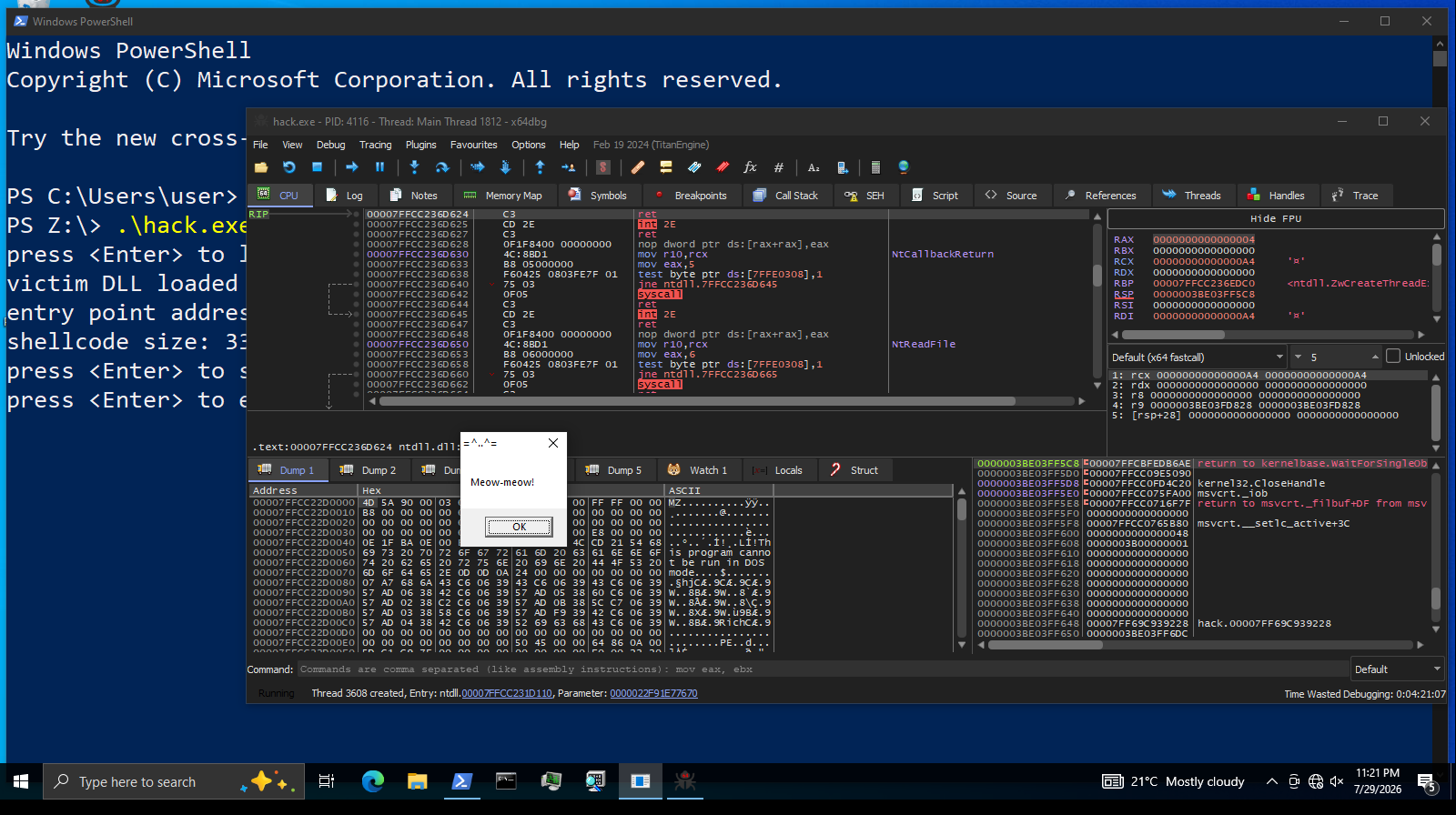Open the Labels tag icon
Viewport: 1456px width, 815px height.
[694, 167]
